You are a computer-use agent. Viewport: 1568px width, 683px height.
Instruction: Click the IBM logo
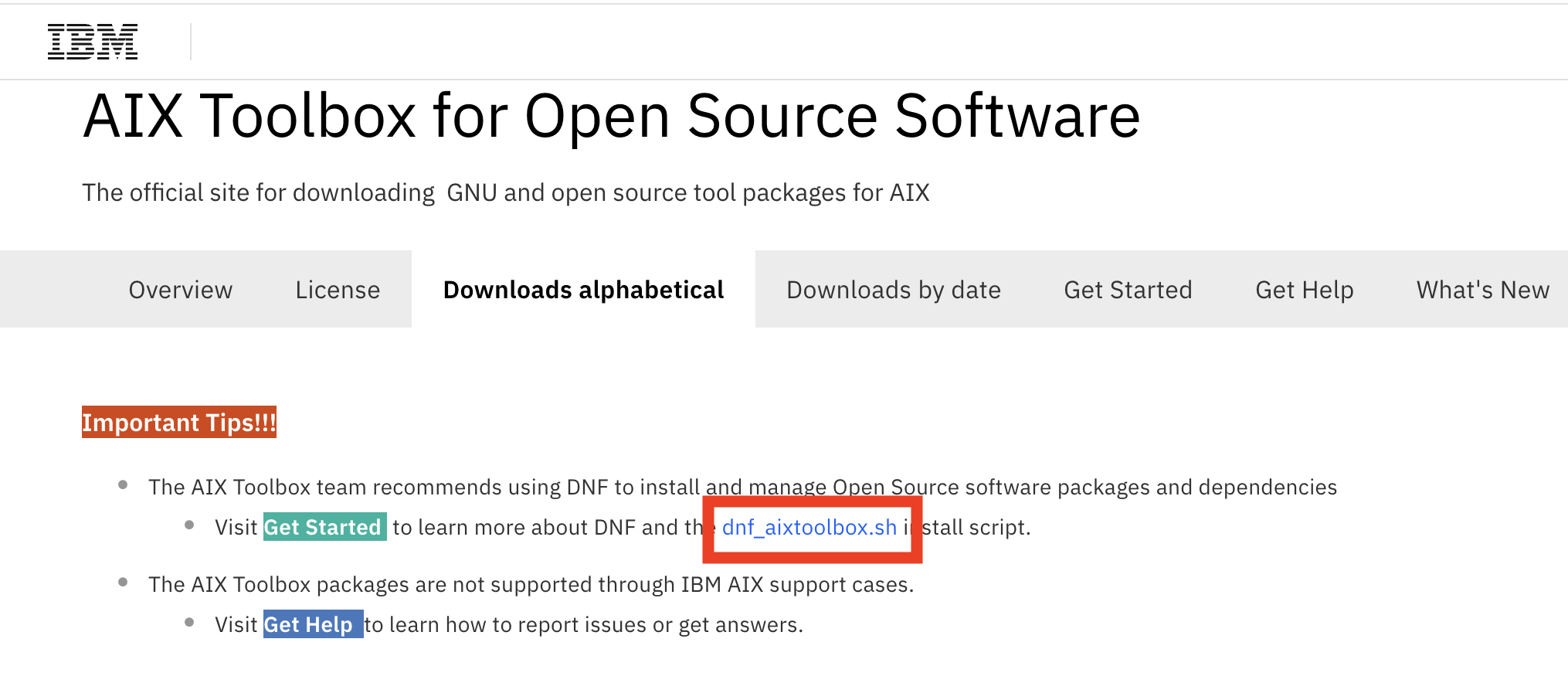click(93, 42)
